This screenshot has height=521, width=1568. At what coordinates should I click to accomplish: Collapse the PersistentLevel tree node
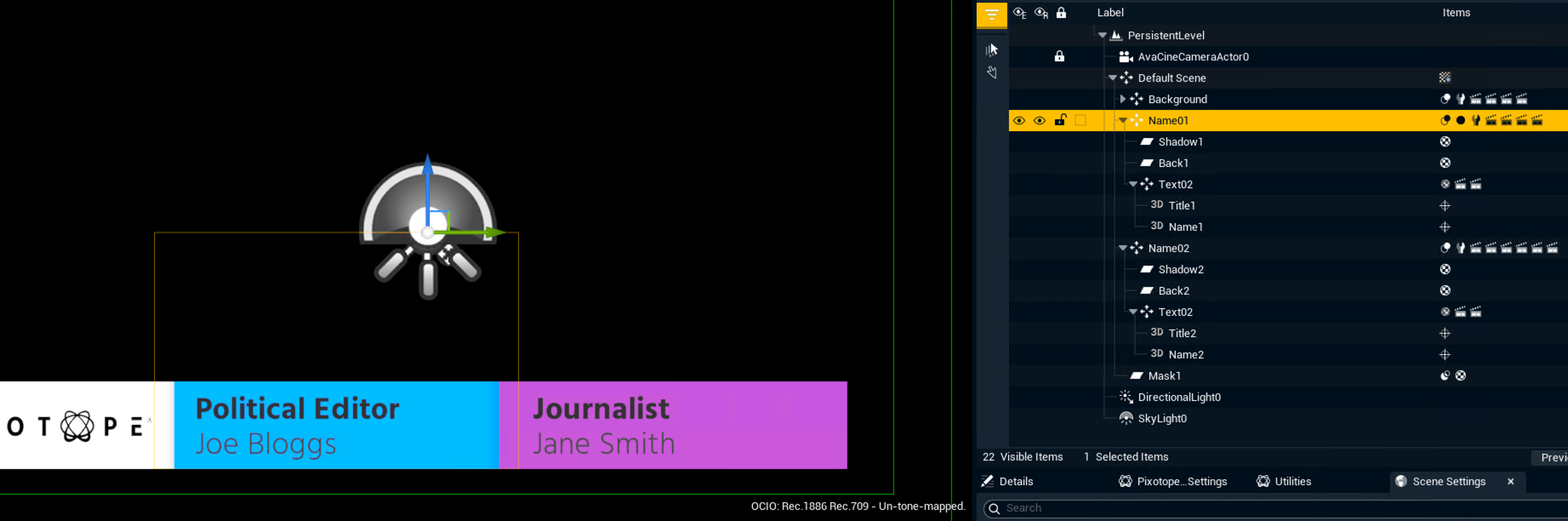[x=1103, y=35]
